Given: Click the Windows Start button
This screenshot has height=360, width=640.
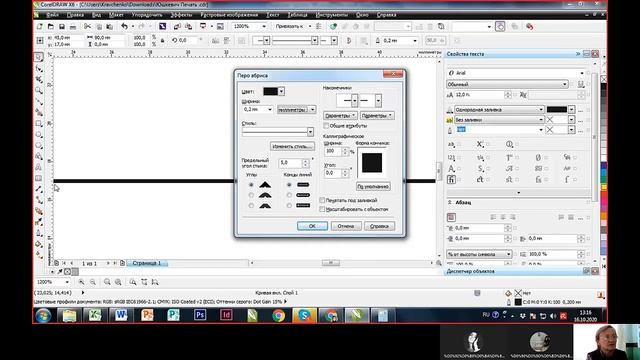Looking at the screenshot, I should coord(43,315).
